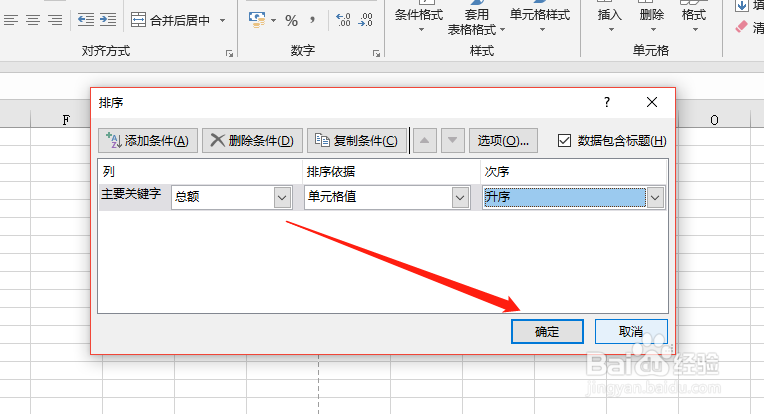
Task: Select column O header
Action: (x=714, y=120)
